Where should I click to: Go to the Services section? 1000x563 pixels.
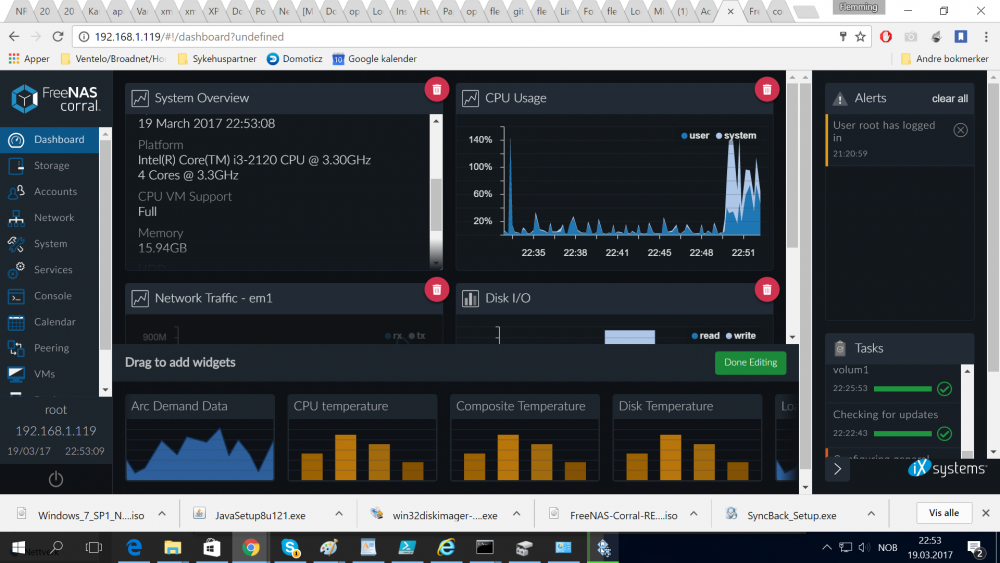[53, 270]
